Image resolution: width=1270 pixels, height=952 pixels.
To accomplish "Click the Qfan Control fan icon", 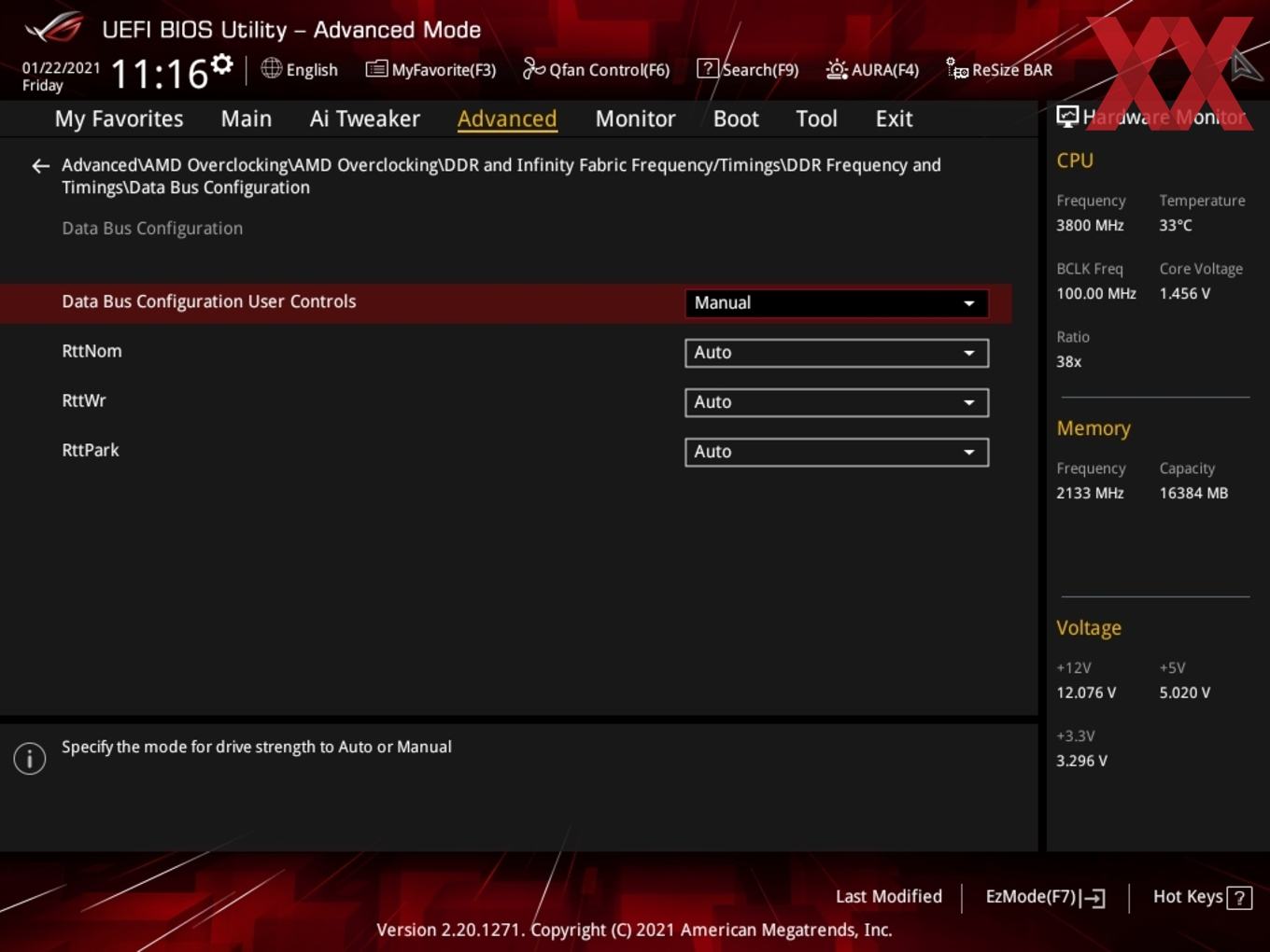I will pyautogui.click(x=533, y=68).
